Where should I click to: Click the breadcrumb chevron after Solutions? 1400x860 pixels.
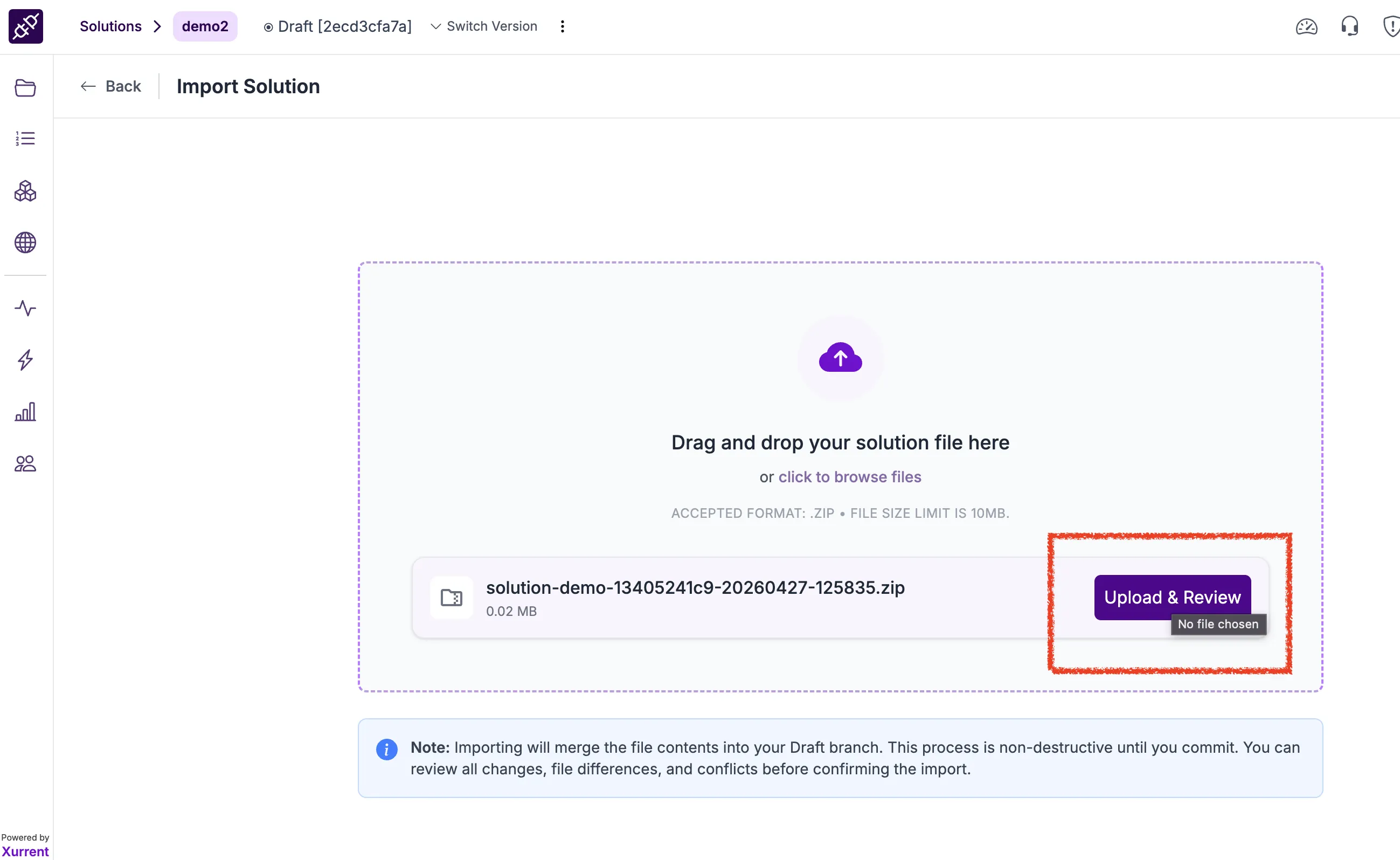157,26
